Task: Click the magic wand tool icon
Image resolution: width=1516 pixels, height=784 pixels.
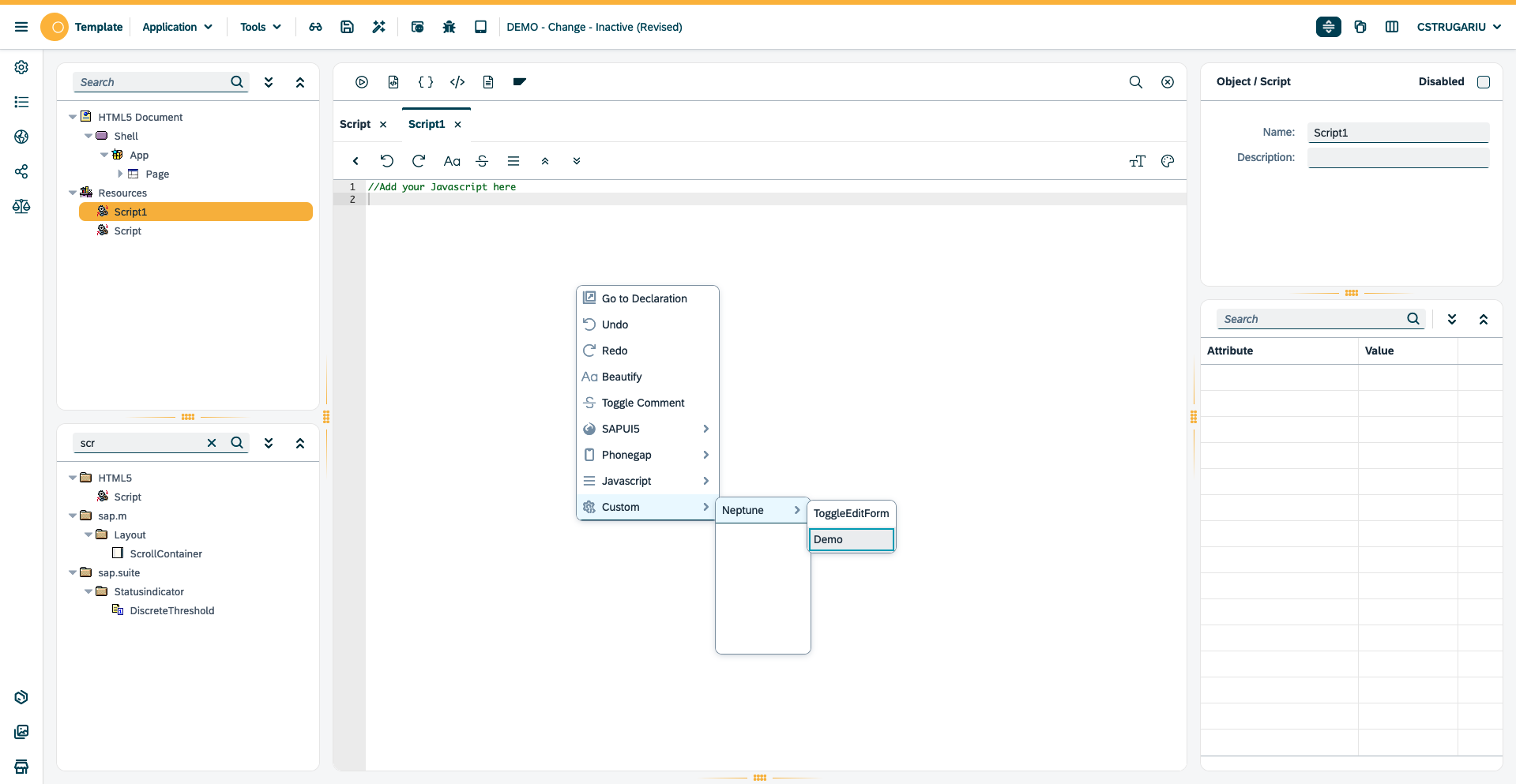Action: click(378, 26)
